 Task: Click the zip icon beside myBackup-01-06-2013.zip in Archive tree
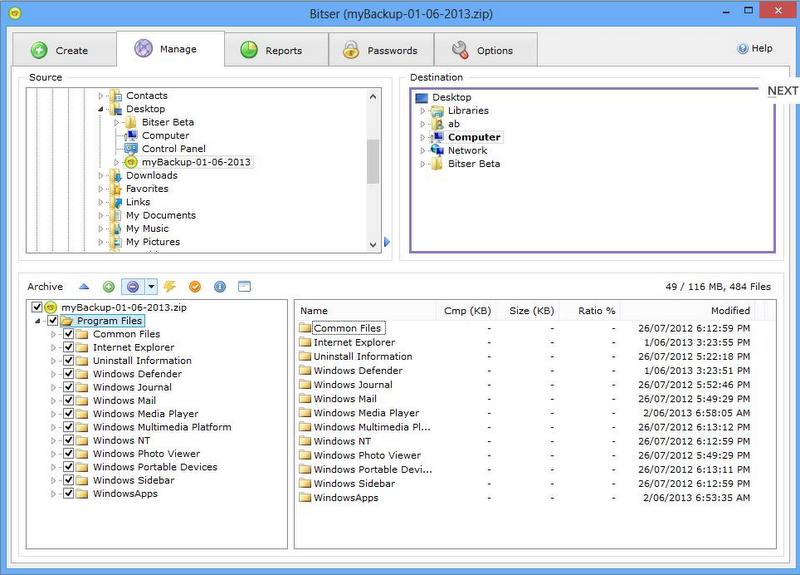pyautogui.click(x=50, y=307)
